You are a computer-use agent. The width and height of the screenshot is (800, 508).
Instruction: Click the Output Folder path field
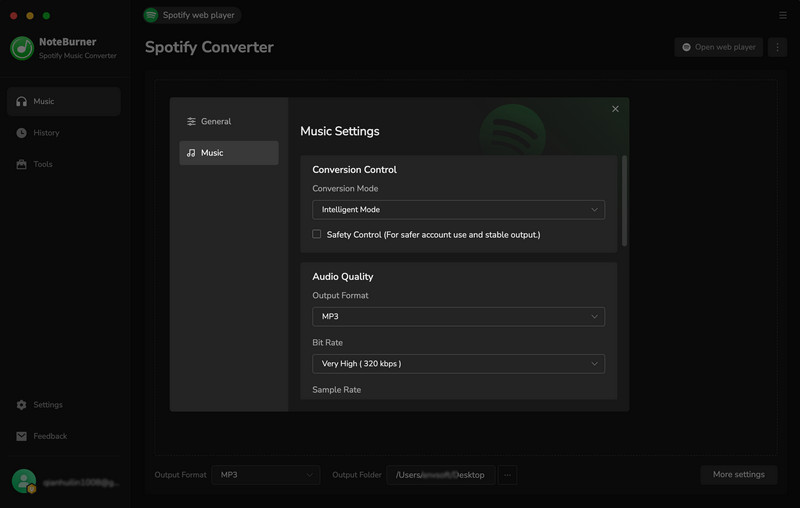pos(441,475)
